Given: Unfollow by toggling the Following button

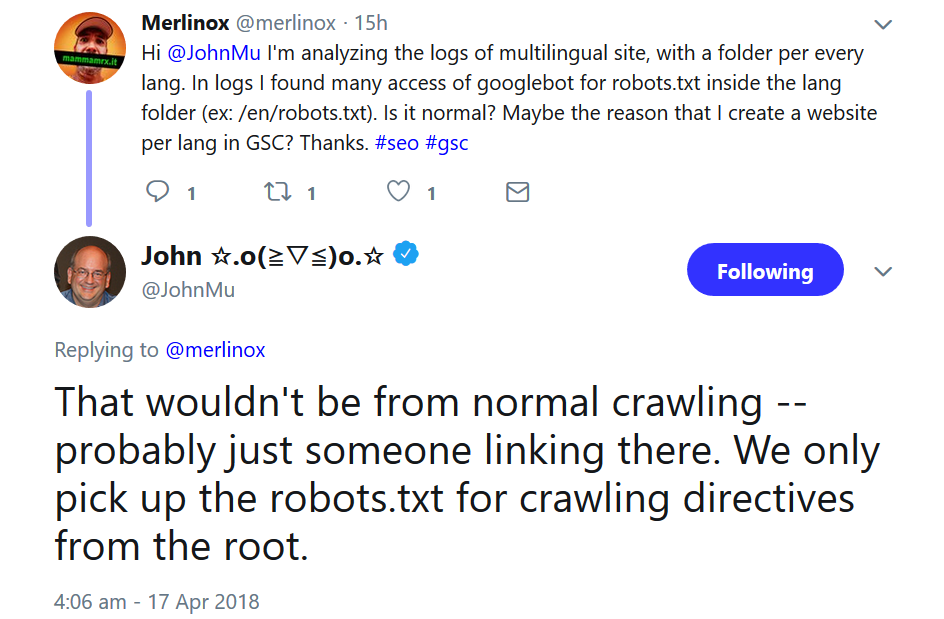Looking at the screenshot, I should [x=764, y=270].
